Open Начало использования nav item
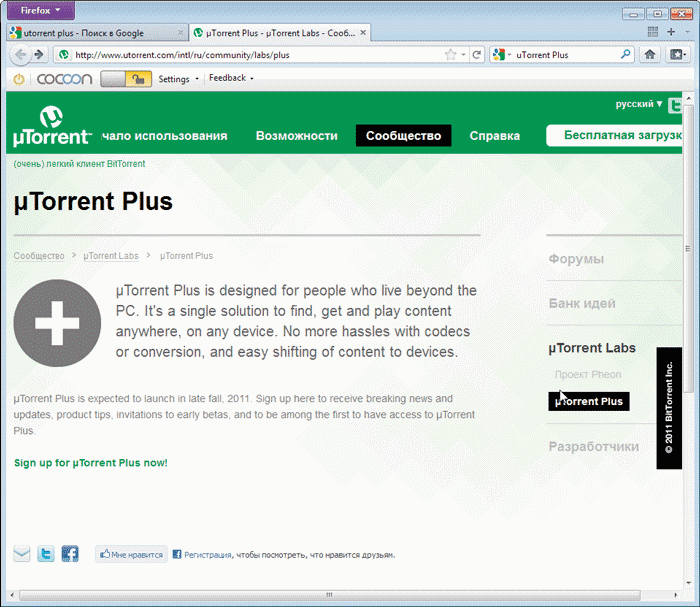This screenshot has width=700, height=607. 164,136
